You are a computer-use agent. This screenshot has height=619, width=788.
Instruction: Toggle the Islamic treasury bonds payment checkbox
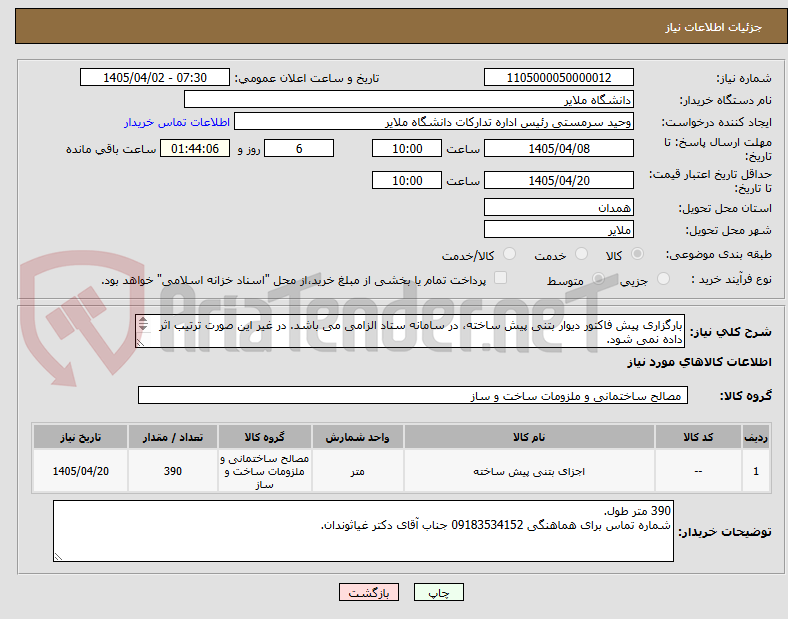coord(500,278)
